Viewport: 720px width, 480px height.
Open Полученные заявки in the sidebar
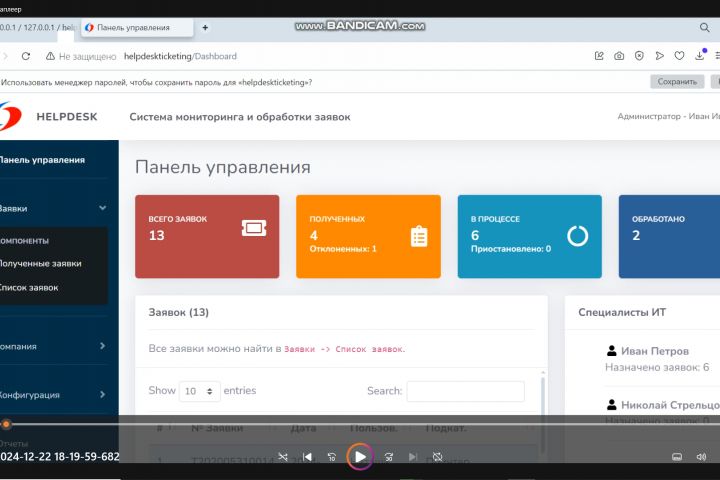(x=40, y=264)
